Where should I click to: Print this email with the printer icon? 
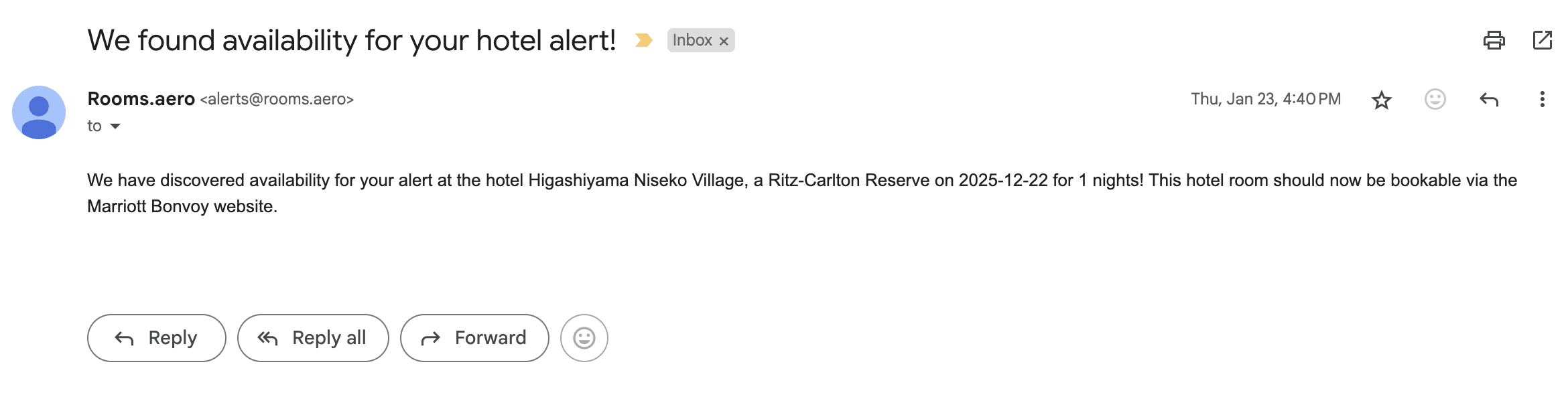[1494, 41]
